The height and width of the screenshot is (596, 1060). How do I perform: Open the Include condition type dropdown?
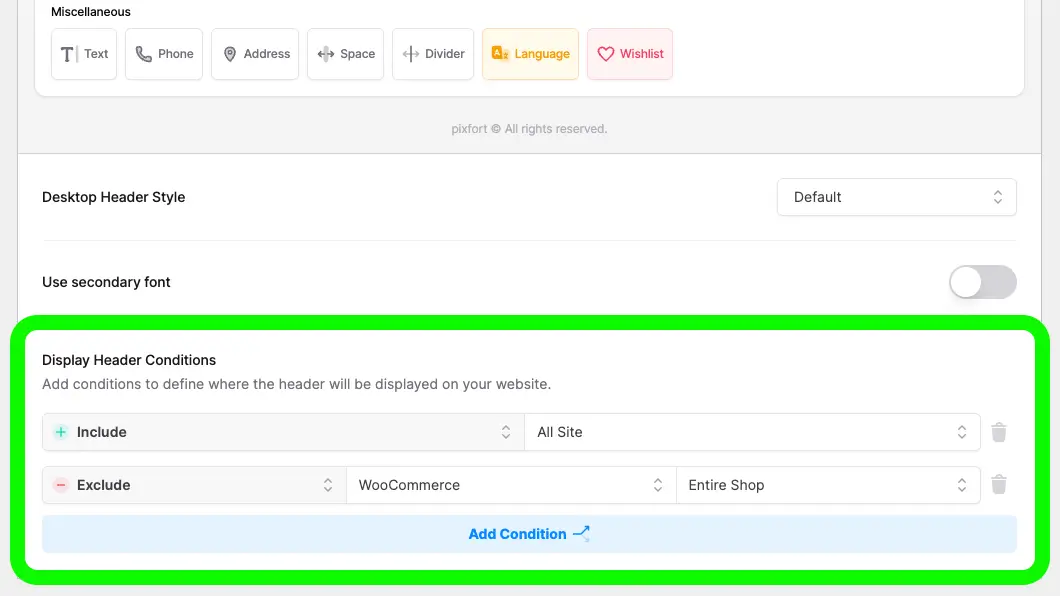click(x=283, y=432)
